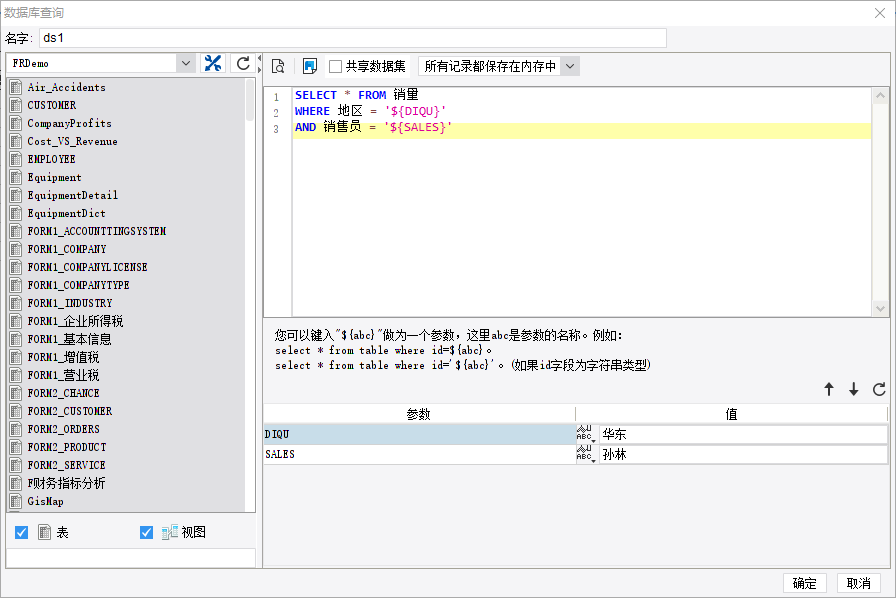The image size is (896, 598).
Task: Click SQL line 1 SELECT * FROM 销量
Action: pyautogui.click(x=357, y=95)
